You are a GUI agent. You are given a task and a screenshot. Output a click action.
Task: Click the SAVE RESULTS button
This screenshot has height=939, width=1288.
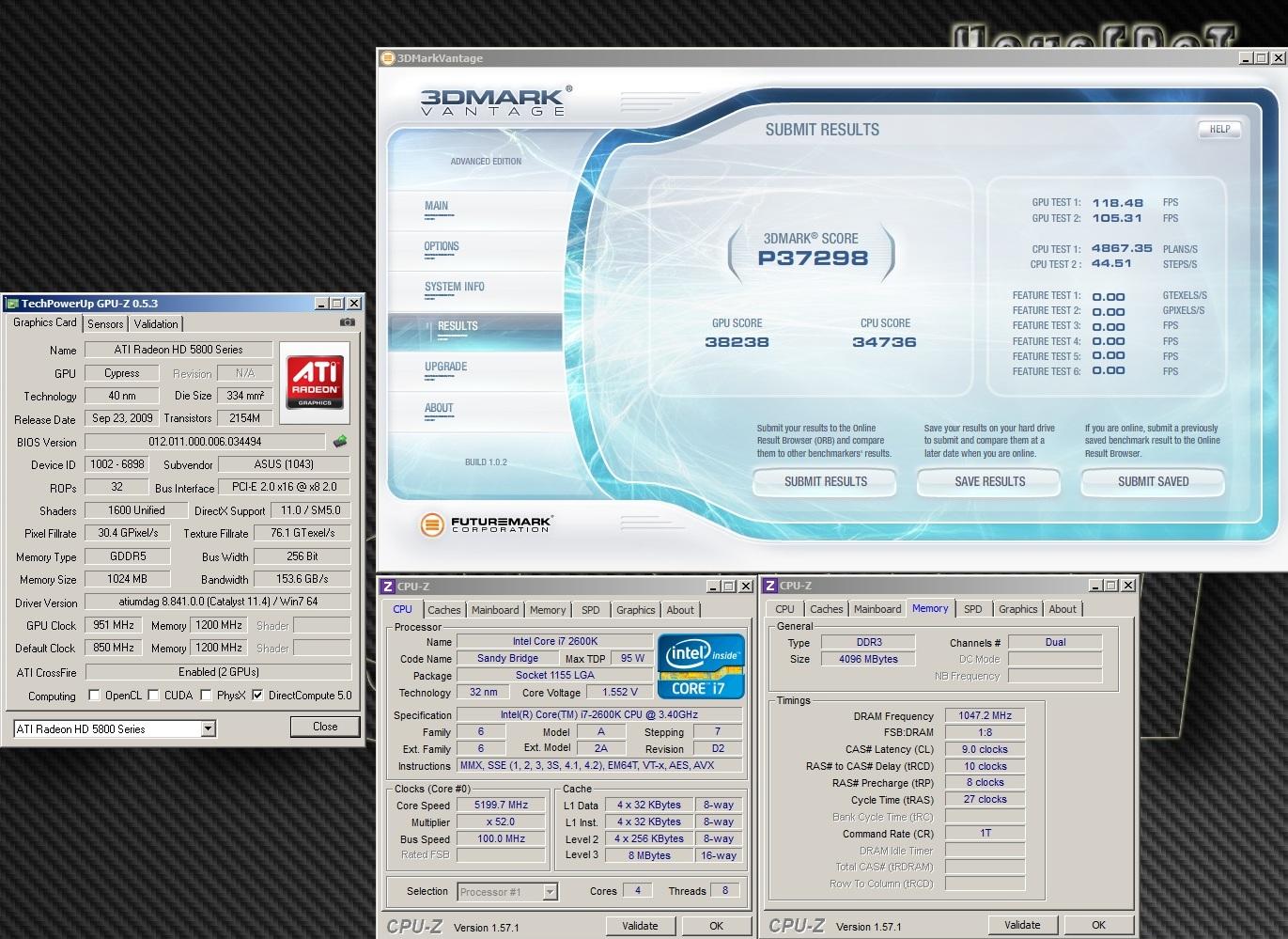(990, 481)
